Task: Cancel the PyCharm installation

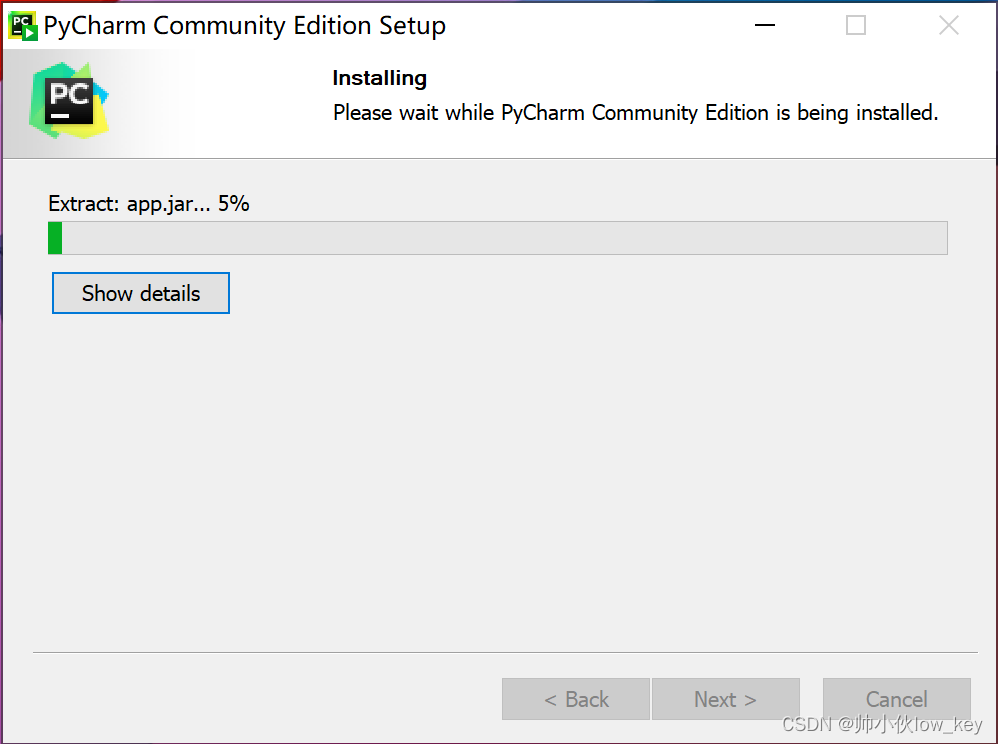Action: [897, 699]
